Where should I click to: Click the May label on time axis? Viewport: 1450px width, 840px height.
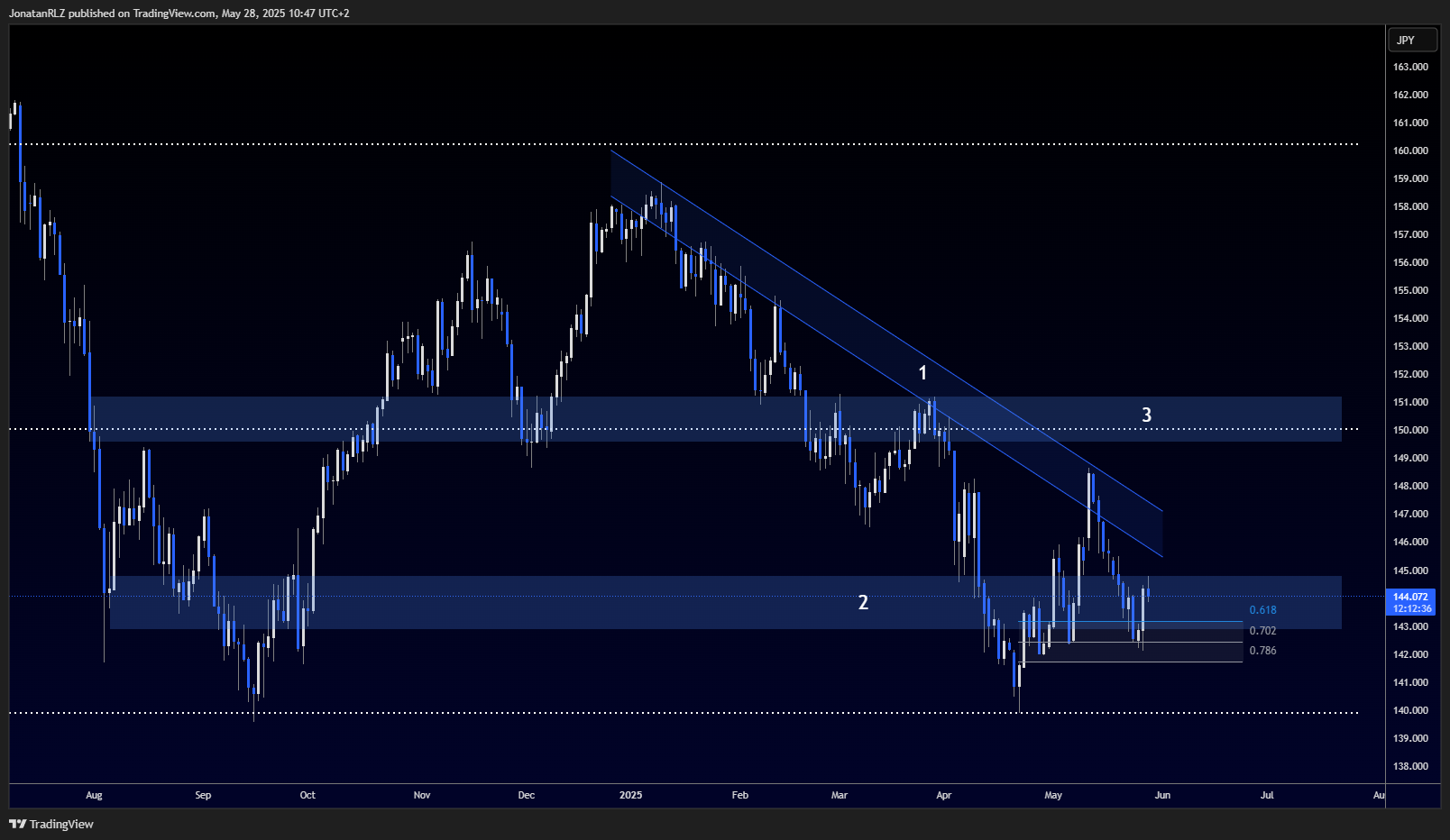1053,795
